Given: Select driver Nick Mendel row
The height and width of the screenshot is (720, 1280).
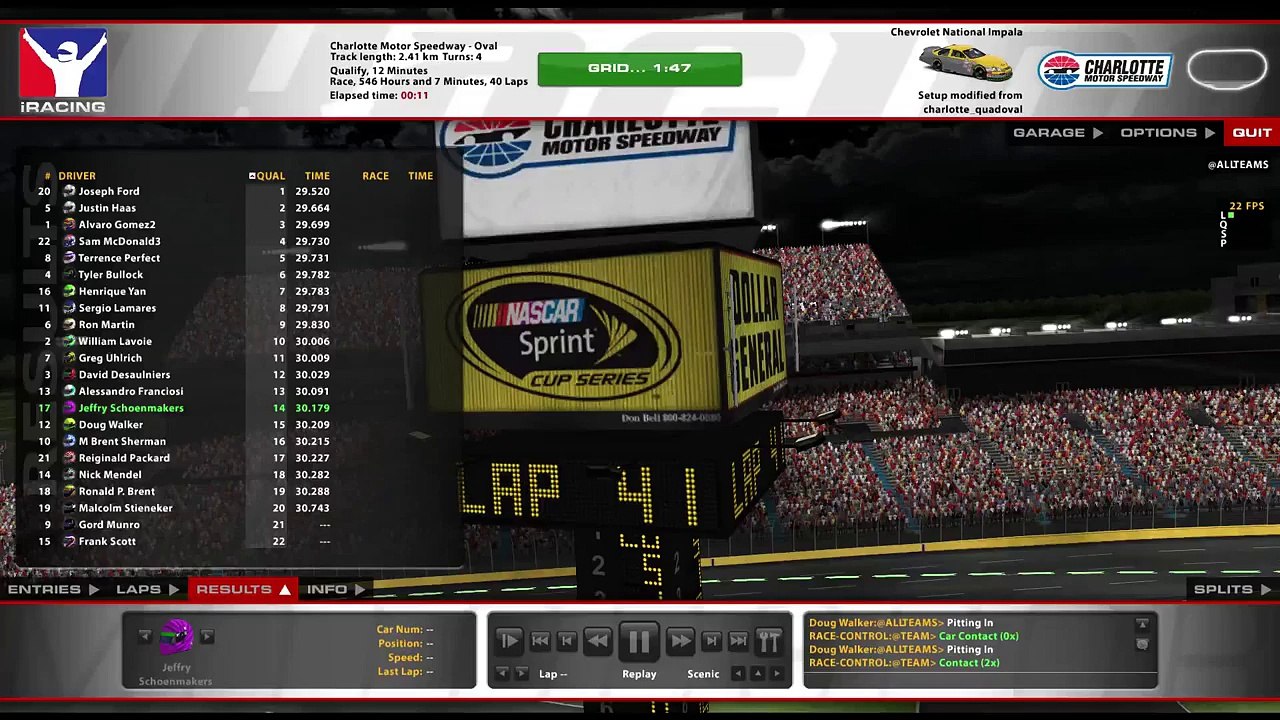Looking at the screenshot, I should 185,475.
